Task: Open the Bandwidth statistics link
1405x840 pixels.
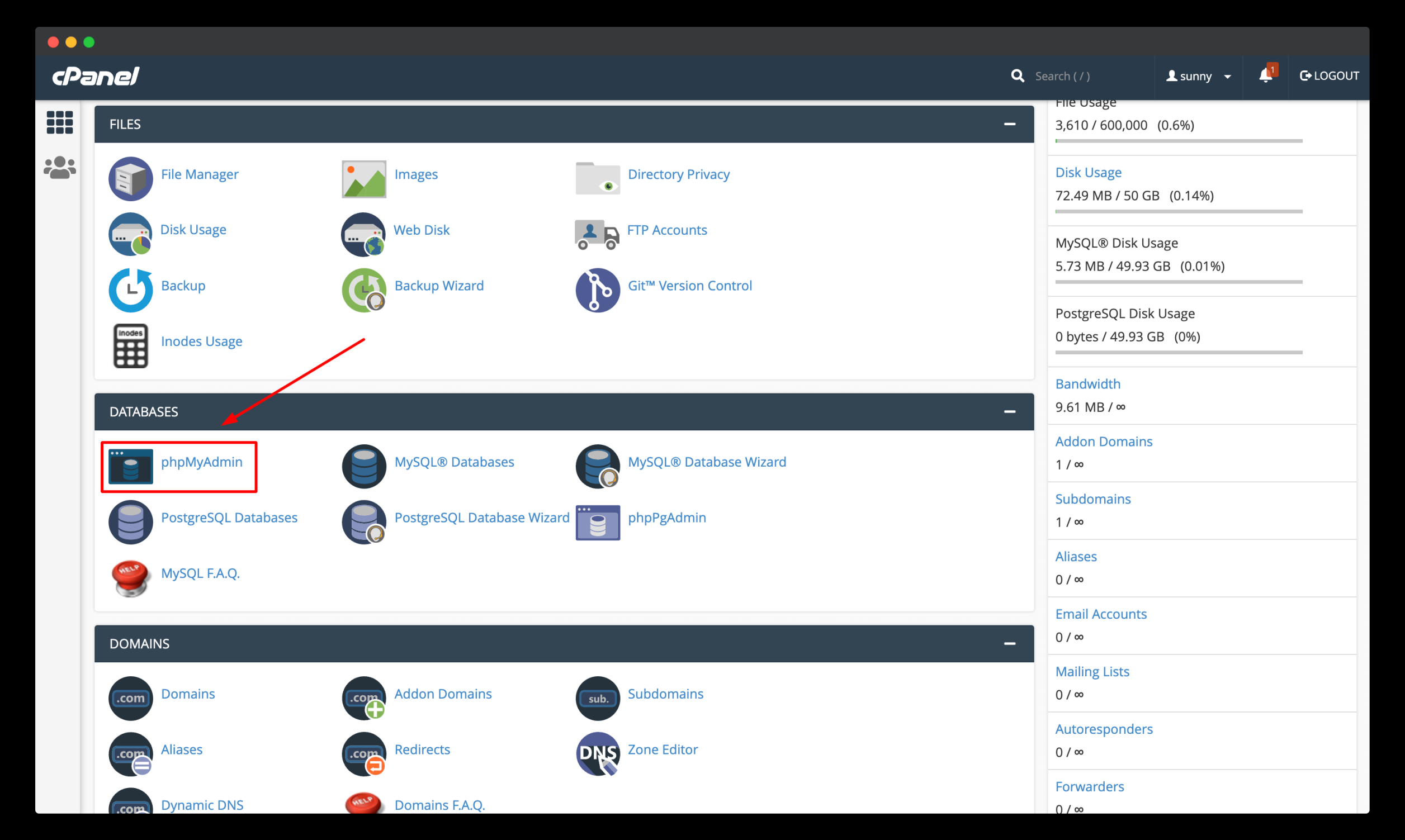Action: (1087, 384)
